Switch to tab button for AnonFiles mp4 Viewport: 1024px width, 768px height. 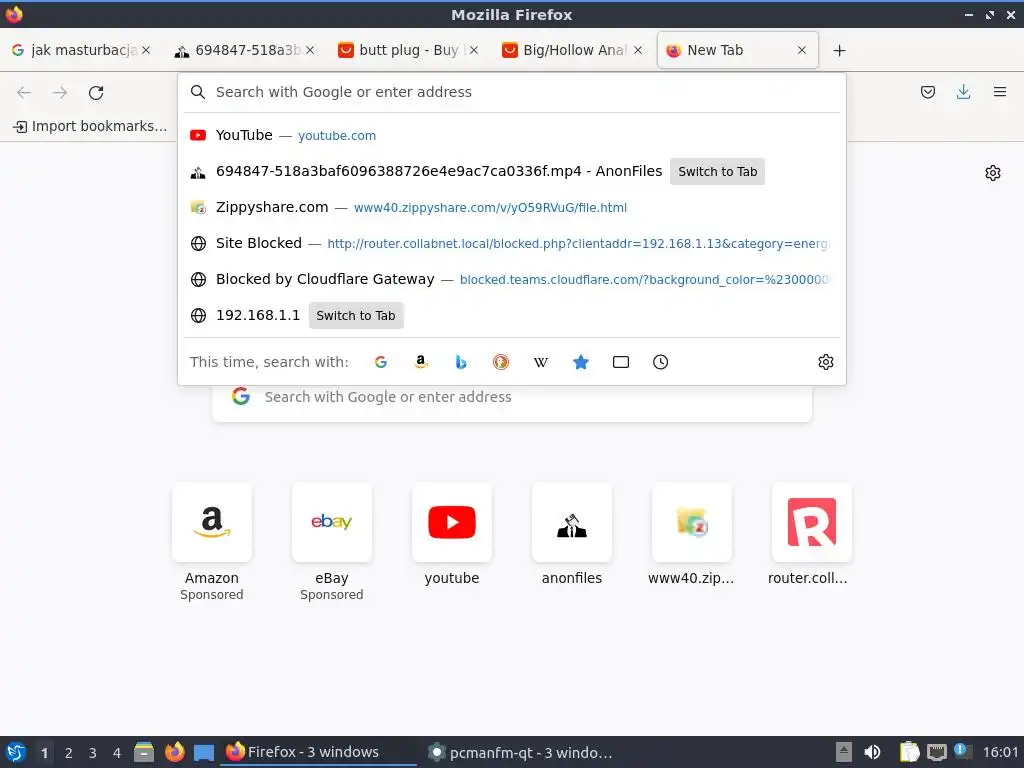pyautogui.click(x=717, y=172)
